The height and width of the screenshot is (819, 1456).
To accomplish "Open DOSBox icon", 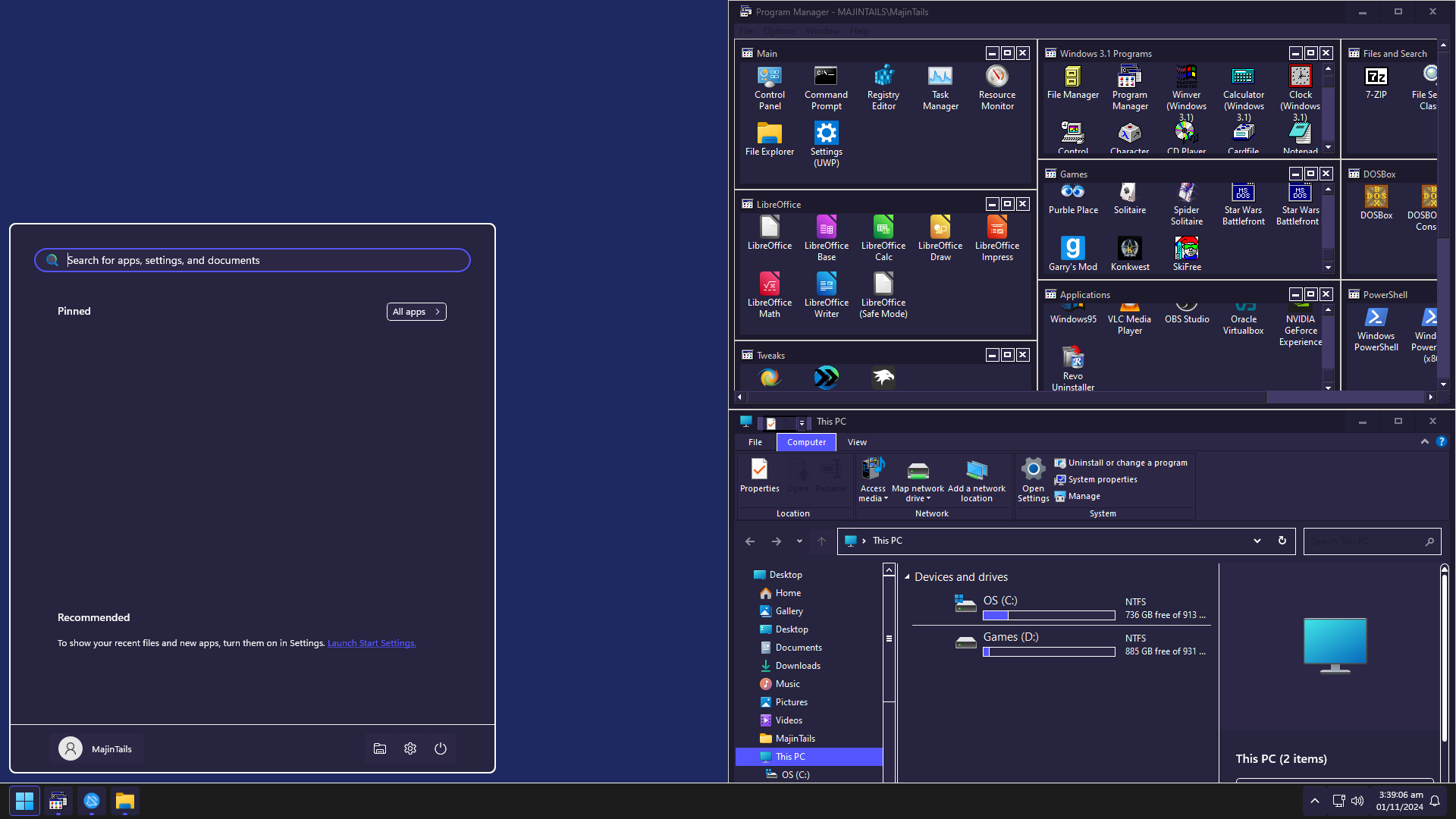I will 1376,202.
